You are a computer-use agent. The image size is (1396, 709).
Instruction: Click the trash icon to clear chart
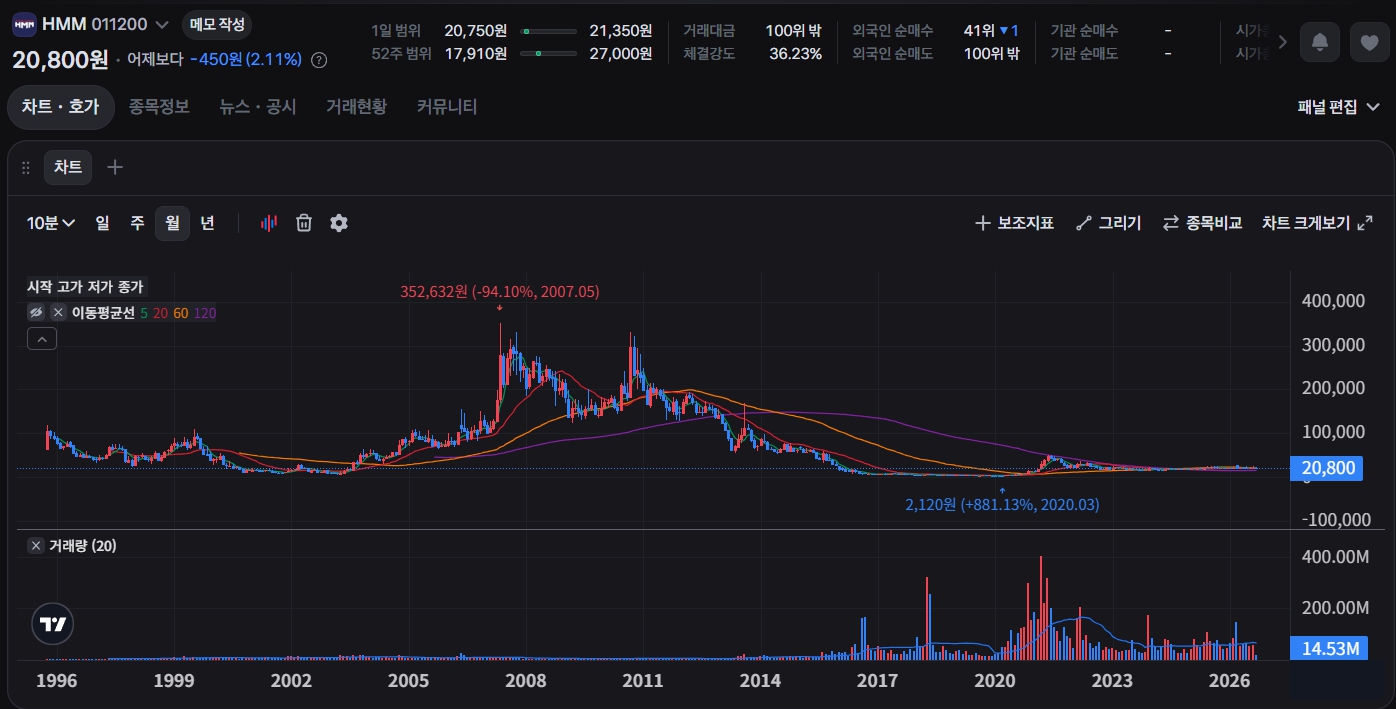(304, 223)
